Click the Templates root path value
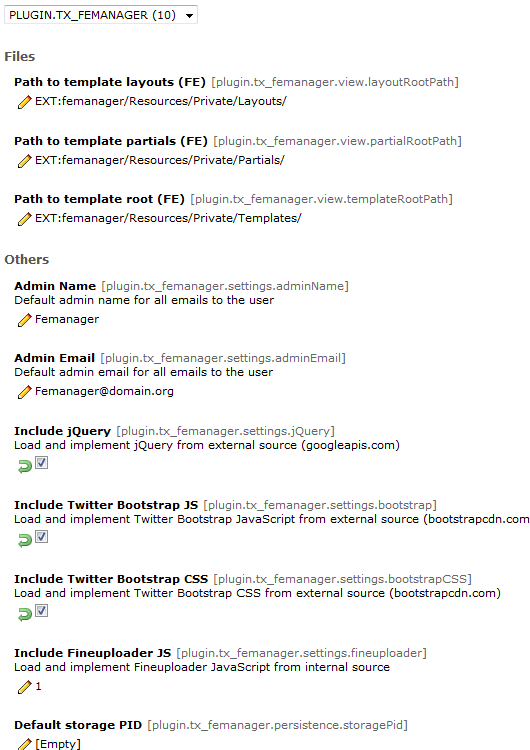The image size is (530, 750). pos(168,218)
